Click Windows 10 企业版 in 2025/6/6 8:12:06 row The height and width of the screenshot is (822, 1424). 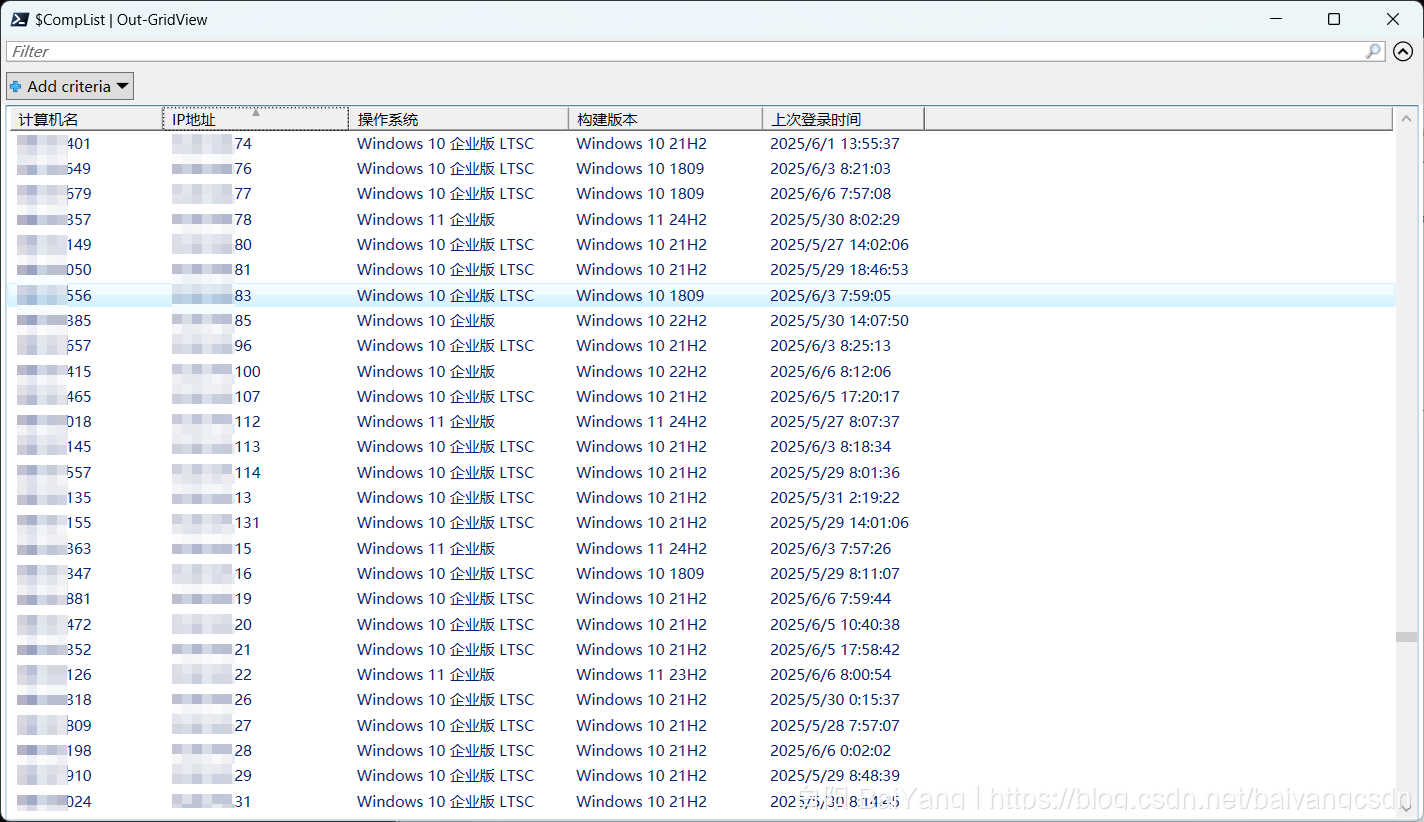[426, 371]
